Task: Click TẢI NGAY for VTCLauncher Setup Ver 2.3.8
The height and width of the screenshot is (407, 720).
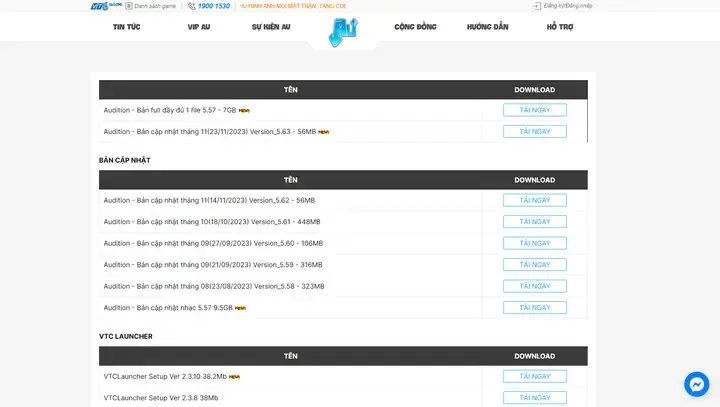Action: click(x=534, y=397)
